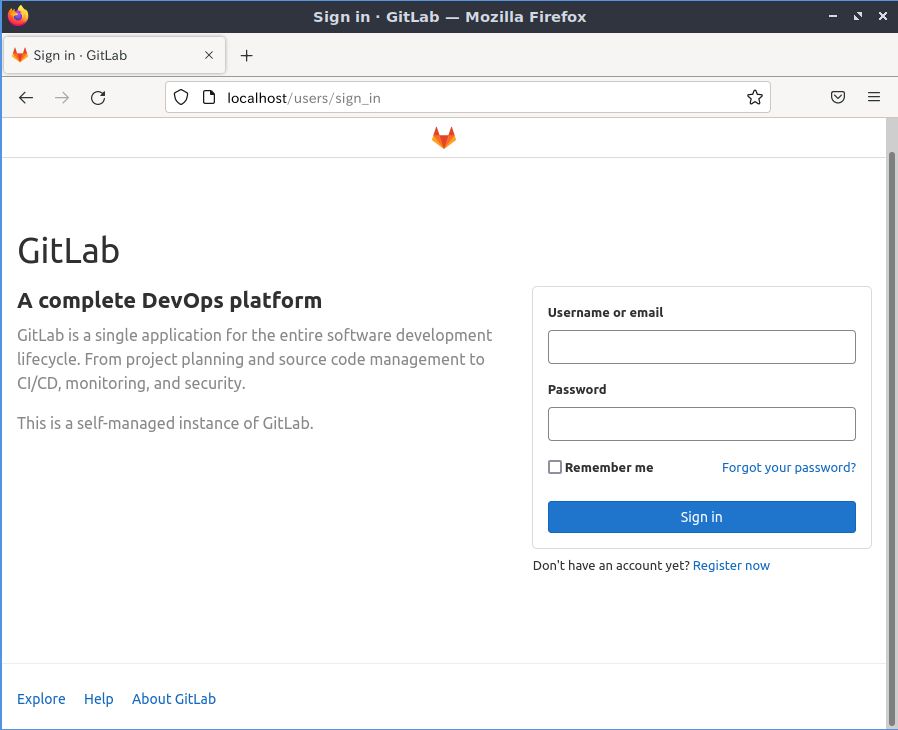Image resolution: width=898 pixels, height=730 pixels.
Task: Click 'This is a self-managed instance' text
Action: (165, 423)
